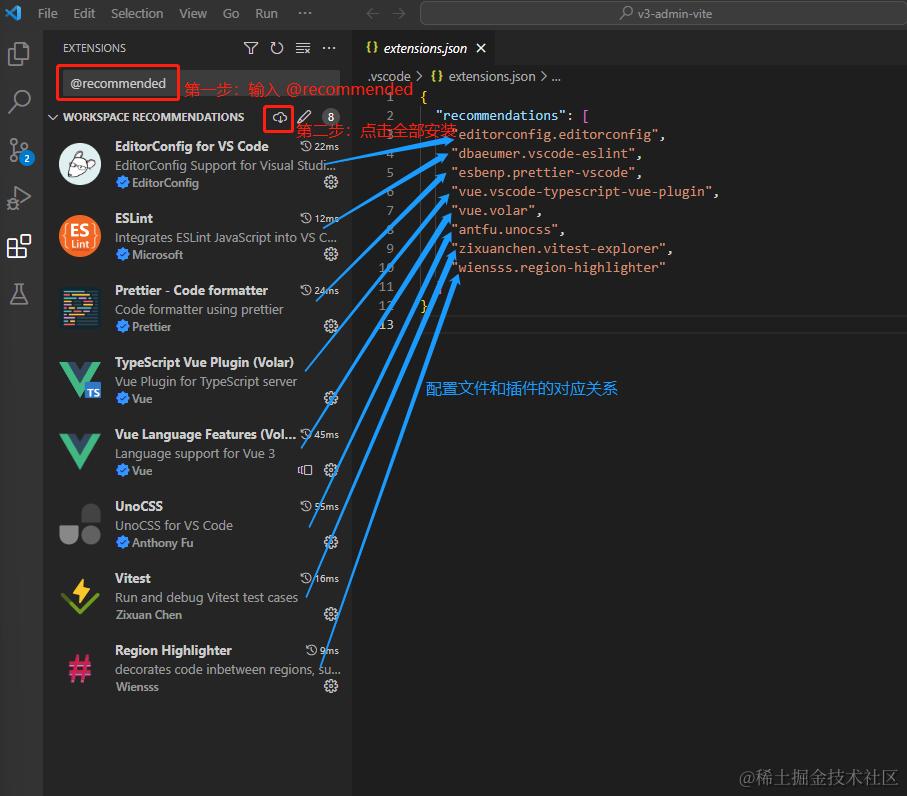Click the recommendations count badge 8
Viewport: 907px width, 796px height.
331,117
